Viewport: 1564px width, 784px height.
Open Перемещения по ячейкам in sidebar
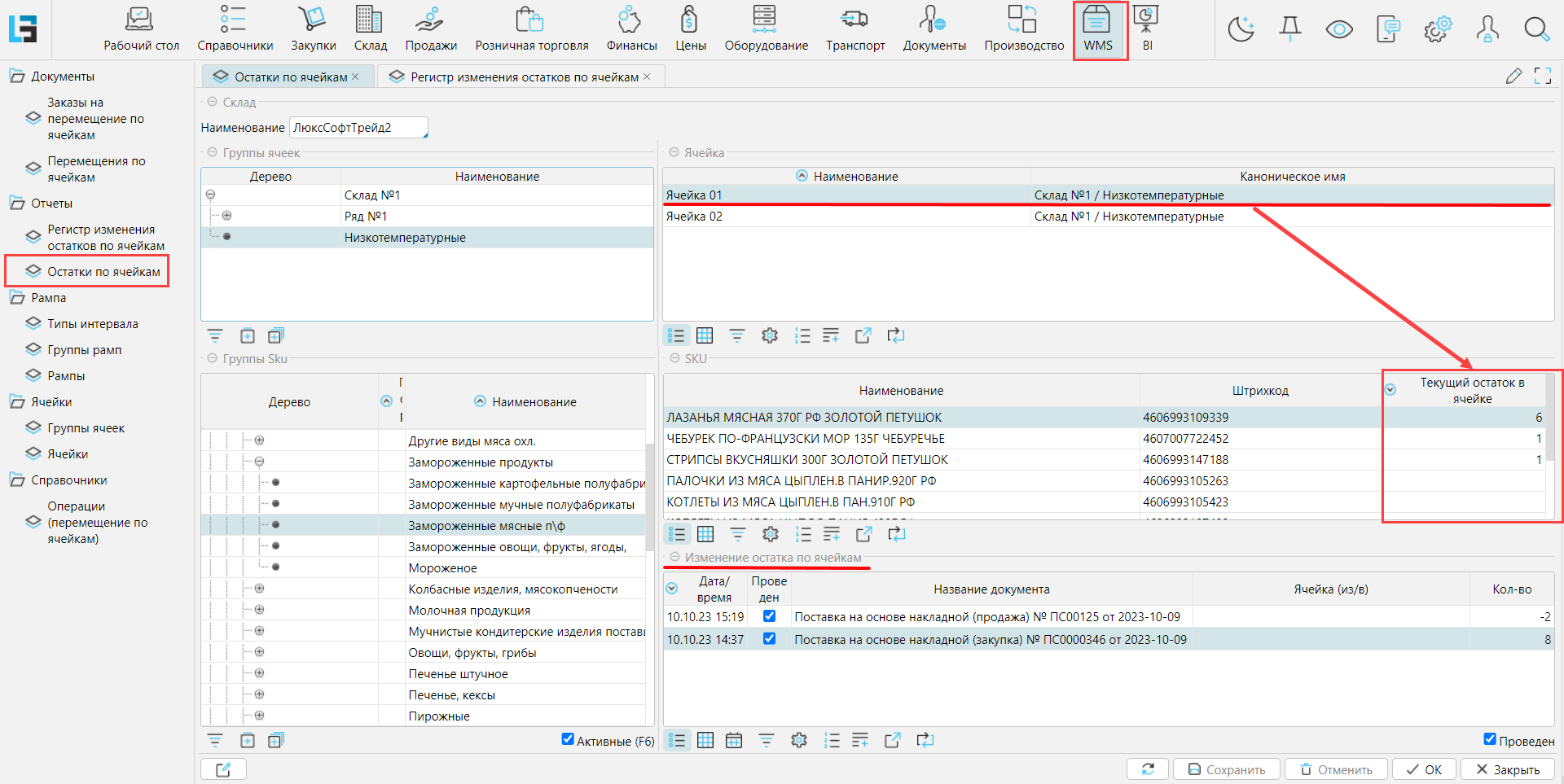click(95, 169)
